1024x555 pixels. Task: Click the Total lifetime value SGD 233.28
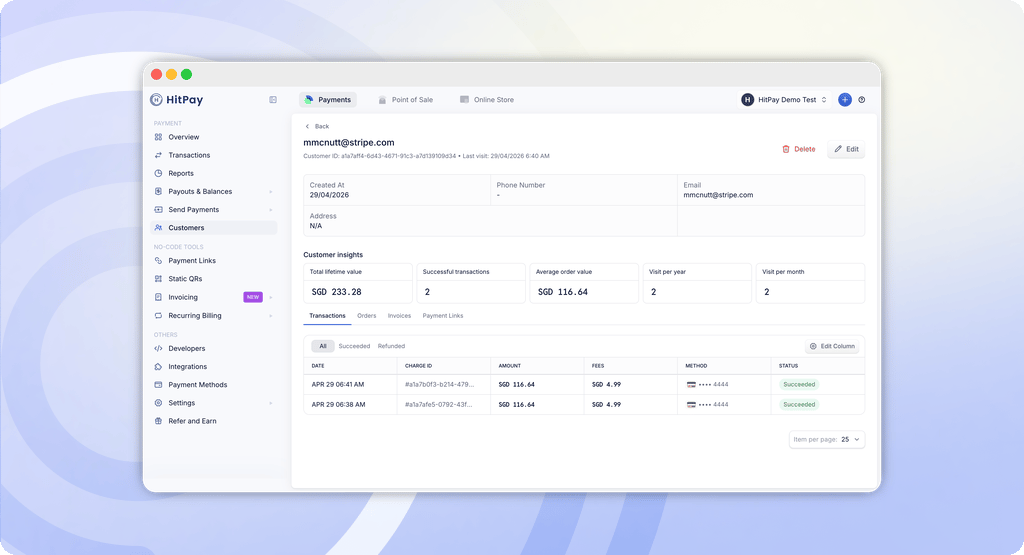[336, 292]
